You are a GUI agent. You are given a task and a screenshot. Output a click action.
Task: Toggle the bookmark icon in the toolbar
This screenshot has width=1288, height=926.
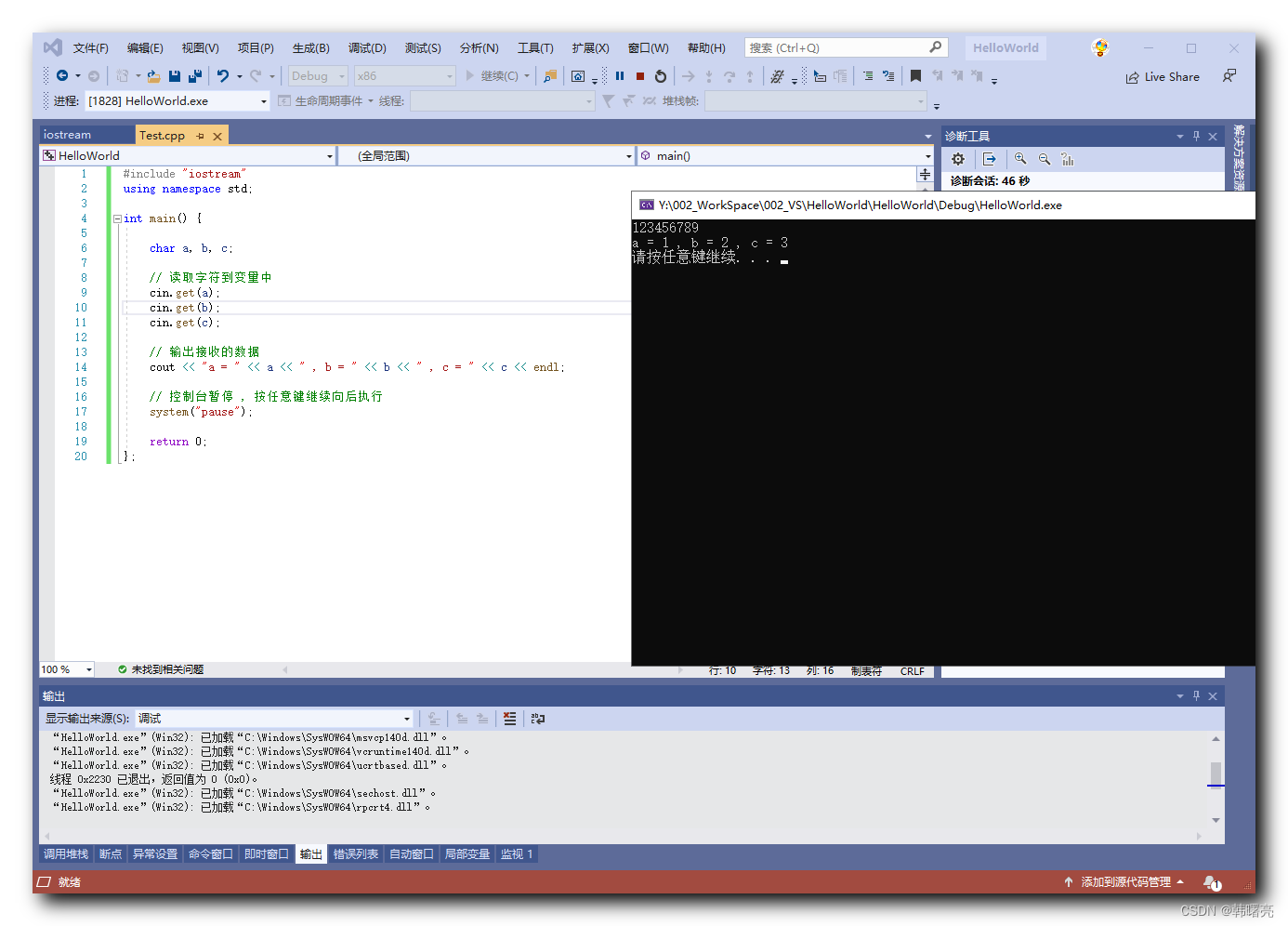(x=915, y=76)
